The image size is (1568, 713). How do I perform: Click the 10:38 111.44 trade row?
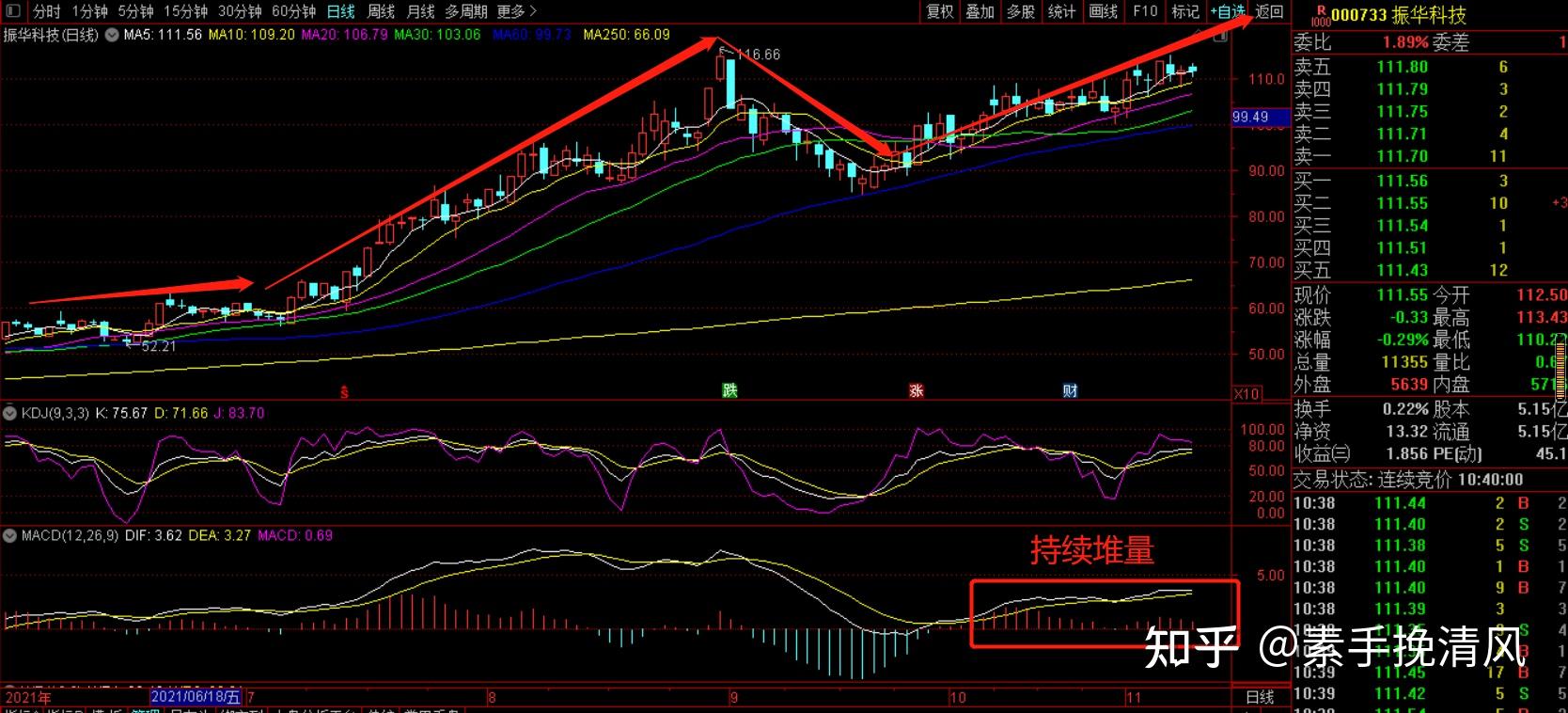[x=1430, y=503]
